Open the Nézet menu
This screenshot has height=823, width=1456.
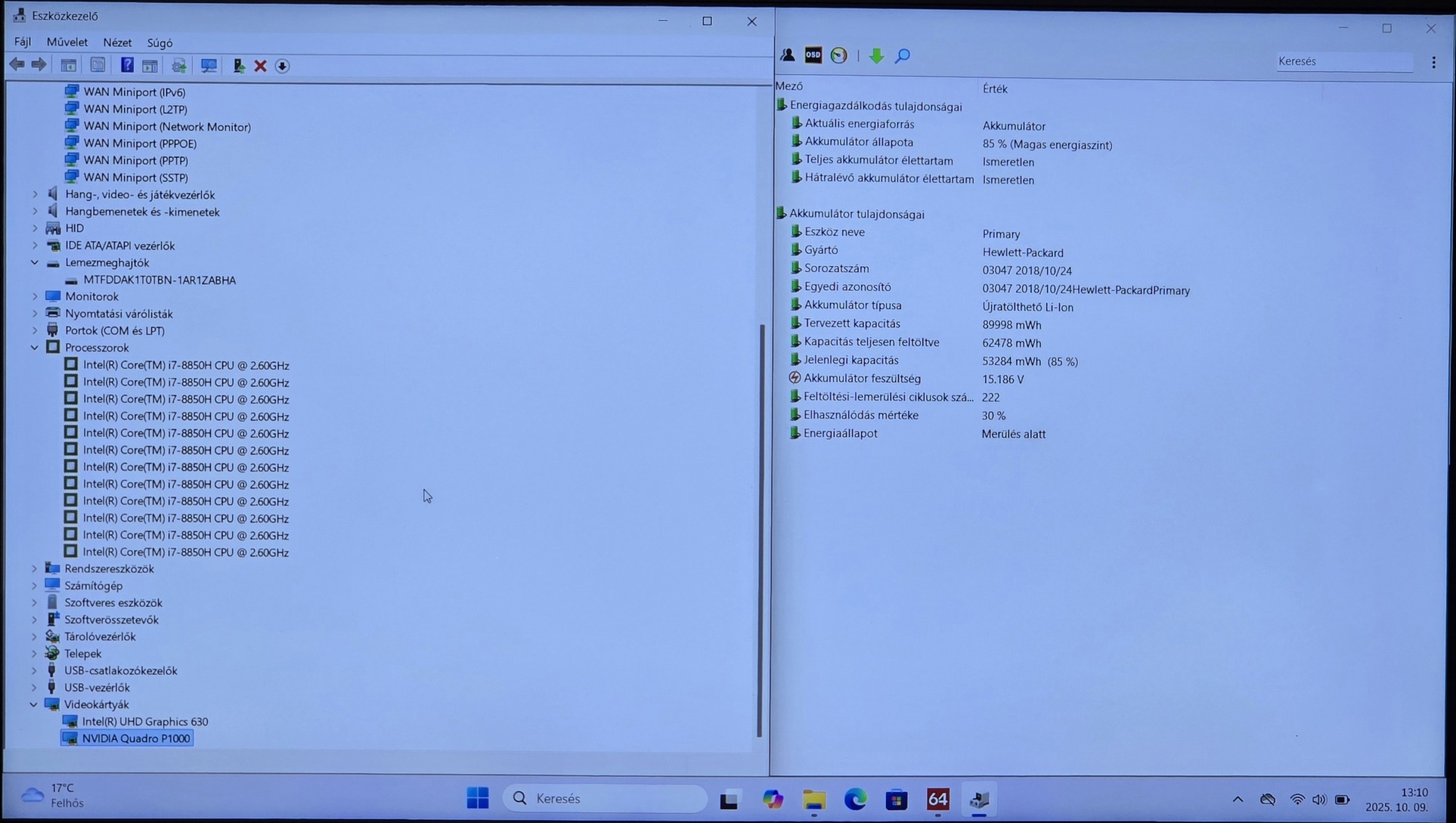click(117, 42)
